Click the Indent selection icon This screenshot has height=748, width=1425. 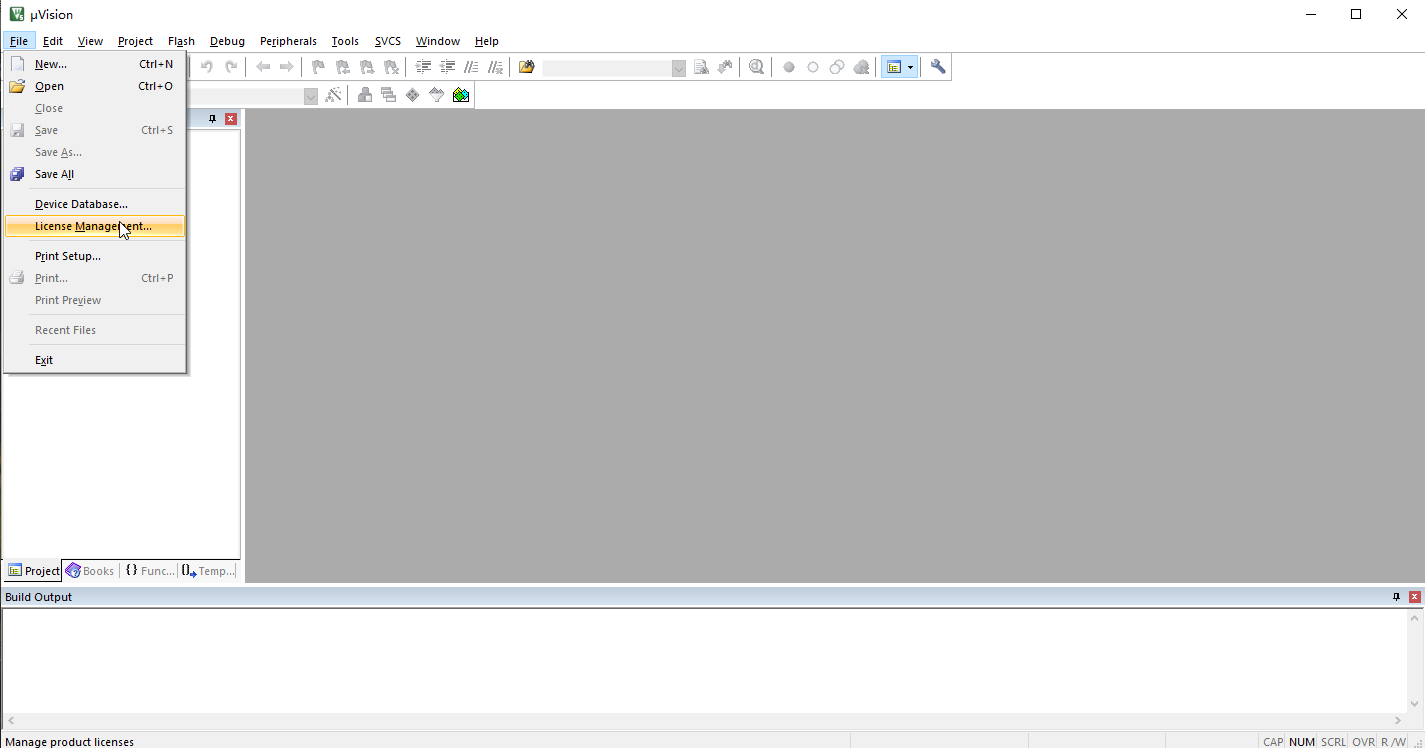(x=423, y=67)
